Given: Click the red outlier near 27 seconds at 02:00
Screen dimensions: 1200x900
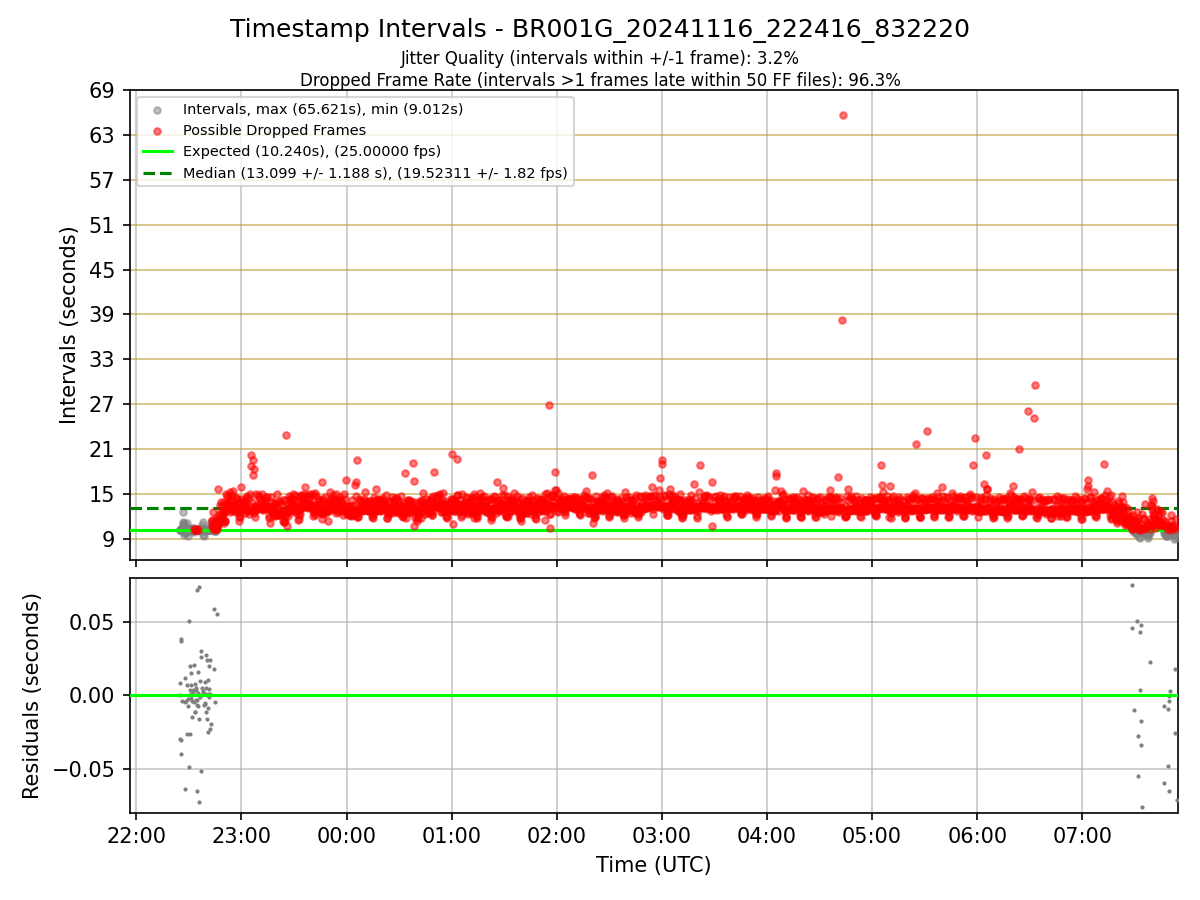Looking at the screenshot, I should click(x=549, y=405).
